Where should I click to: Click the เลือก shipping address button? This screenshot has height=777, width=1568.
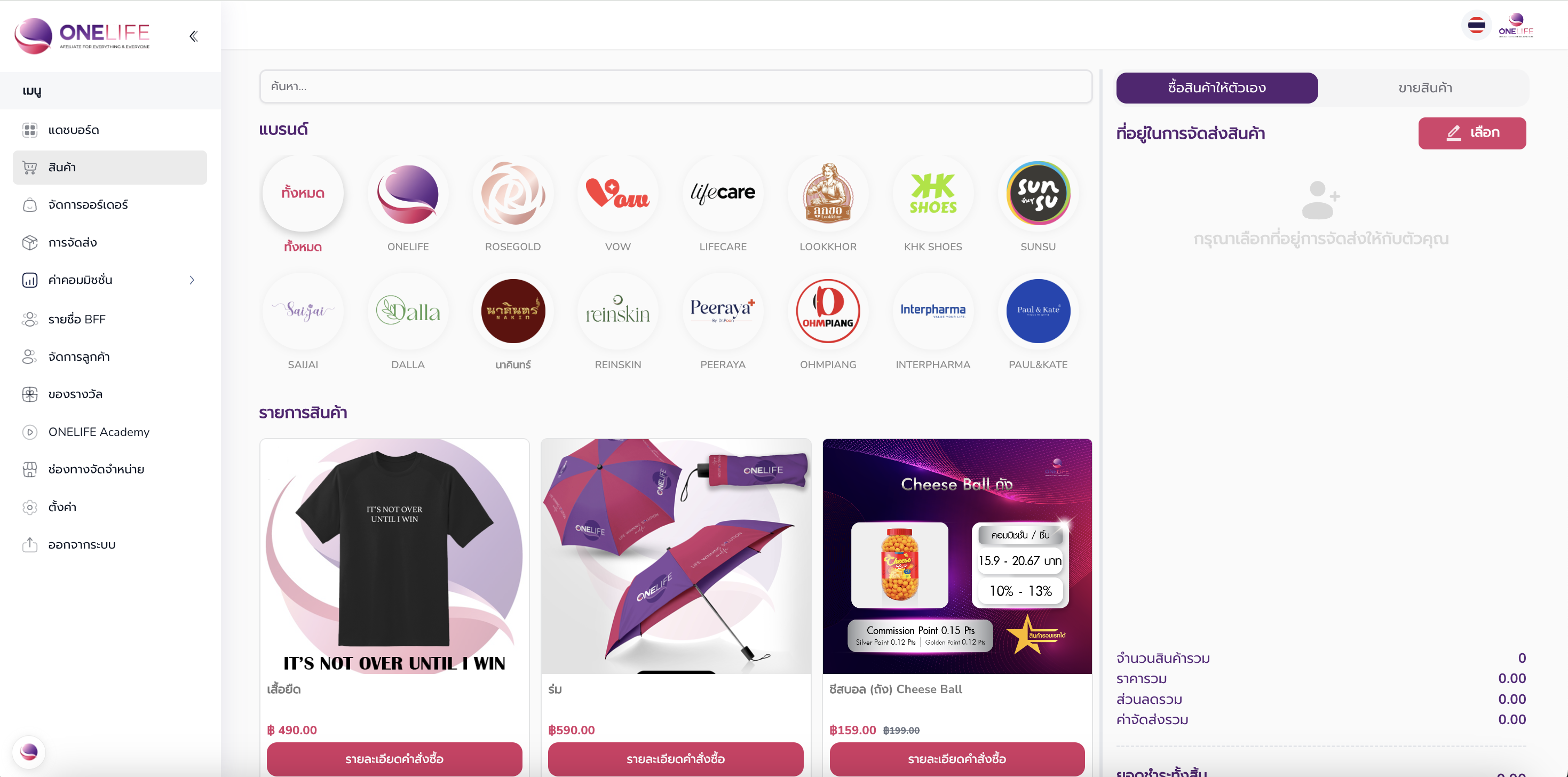pyautogui.click(x=1472, y=133)
